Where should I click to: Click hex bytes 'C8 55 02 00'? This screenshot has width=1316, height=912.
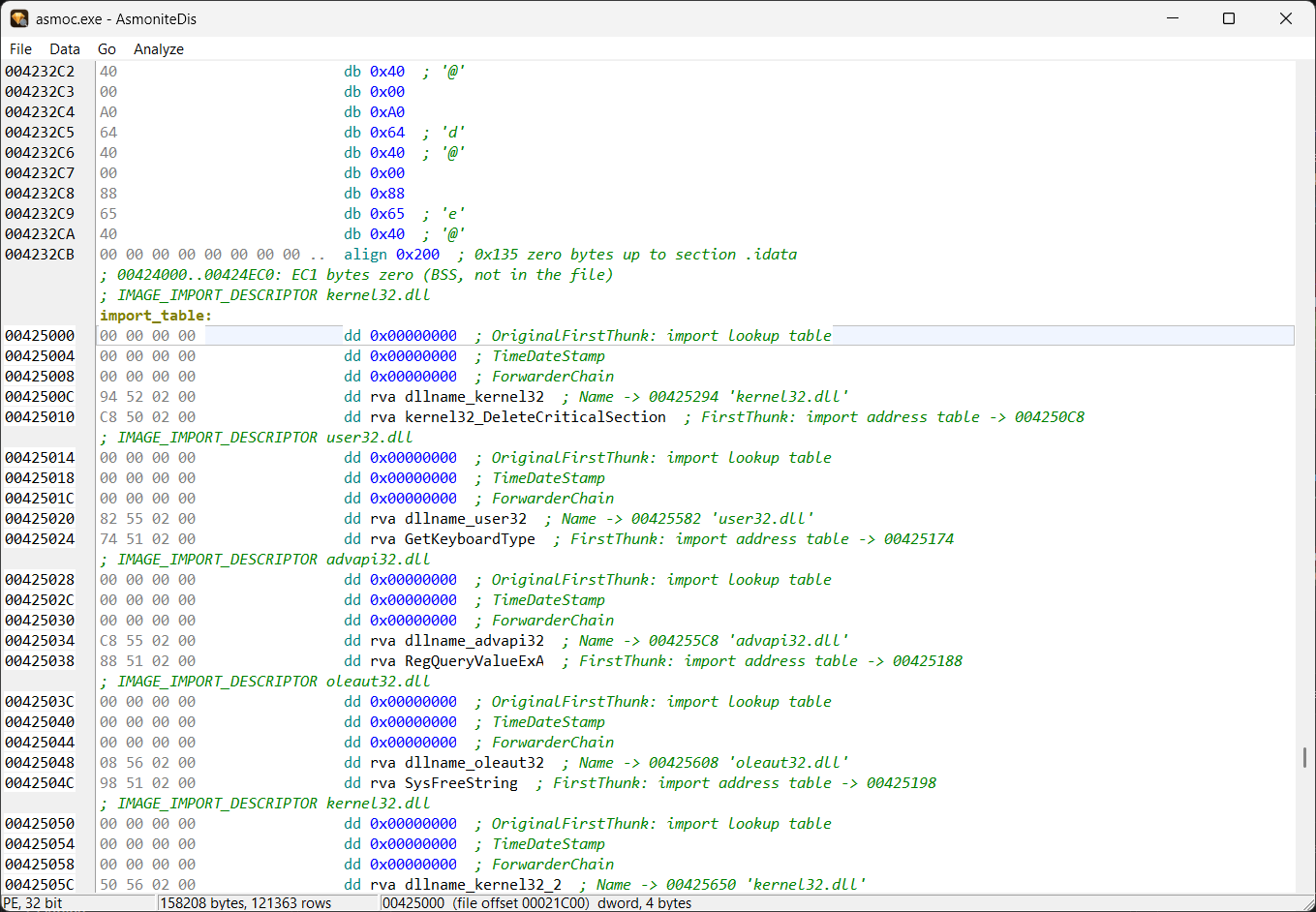tap(147, 641)
